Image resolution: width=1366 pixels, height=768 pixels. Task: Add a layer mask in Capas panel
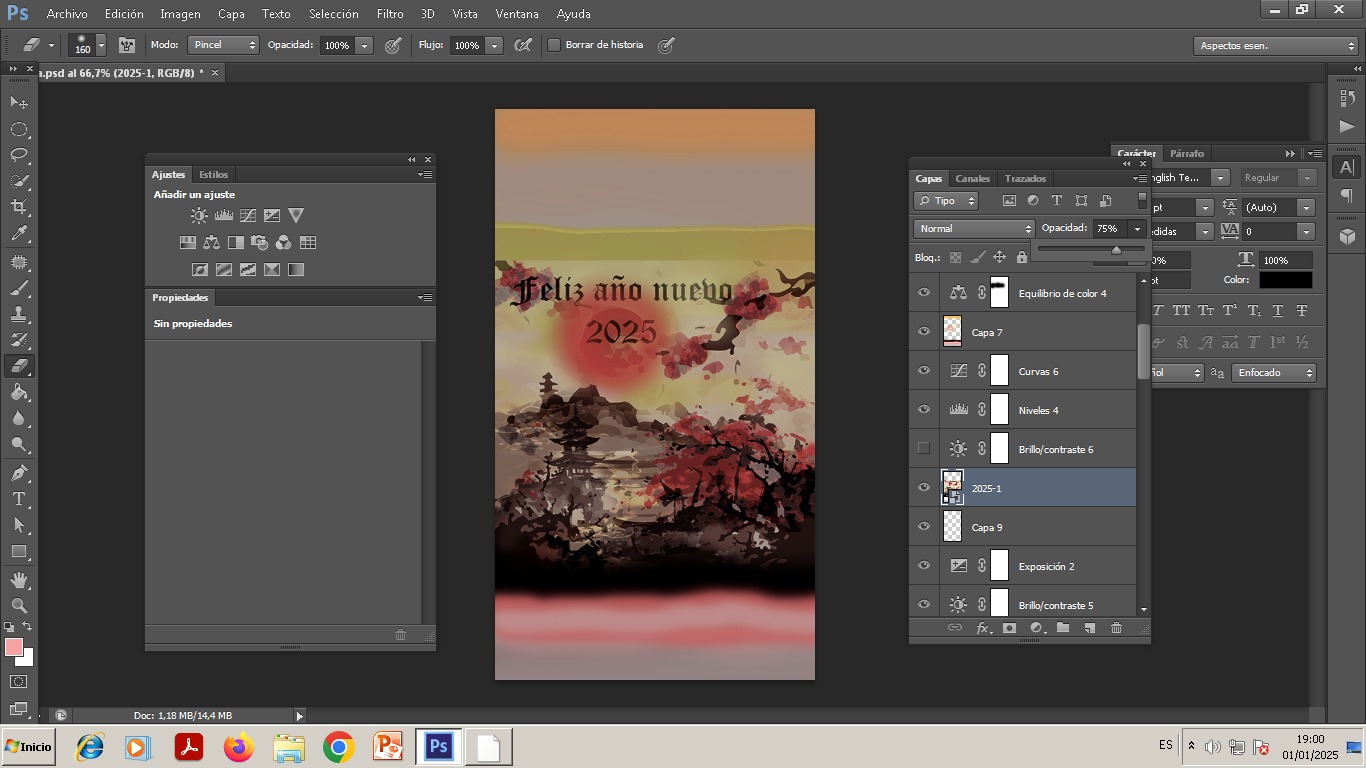[x=1009, y=628]
